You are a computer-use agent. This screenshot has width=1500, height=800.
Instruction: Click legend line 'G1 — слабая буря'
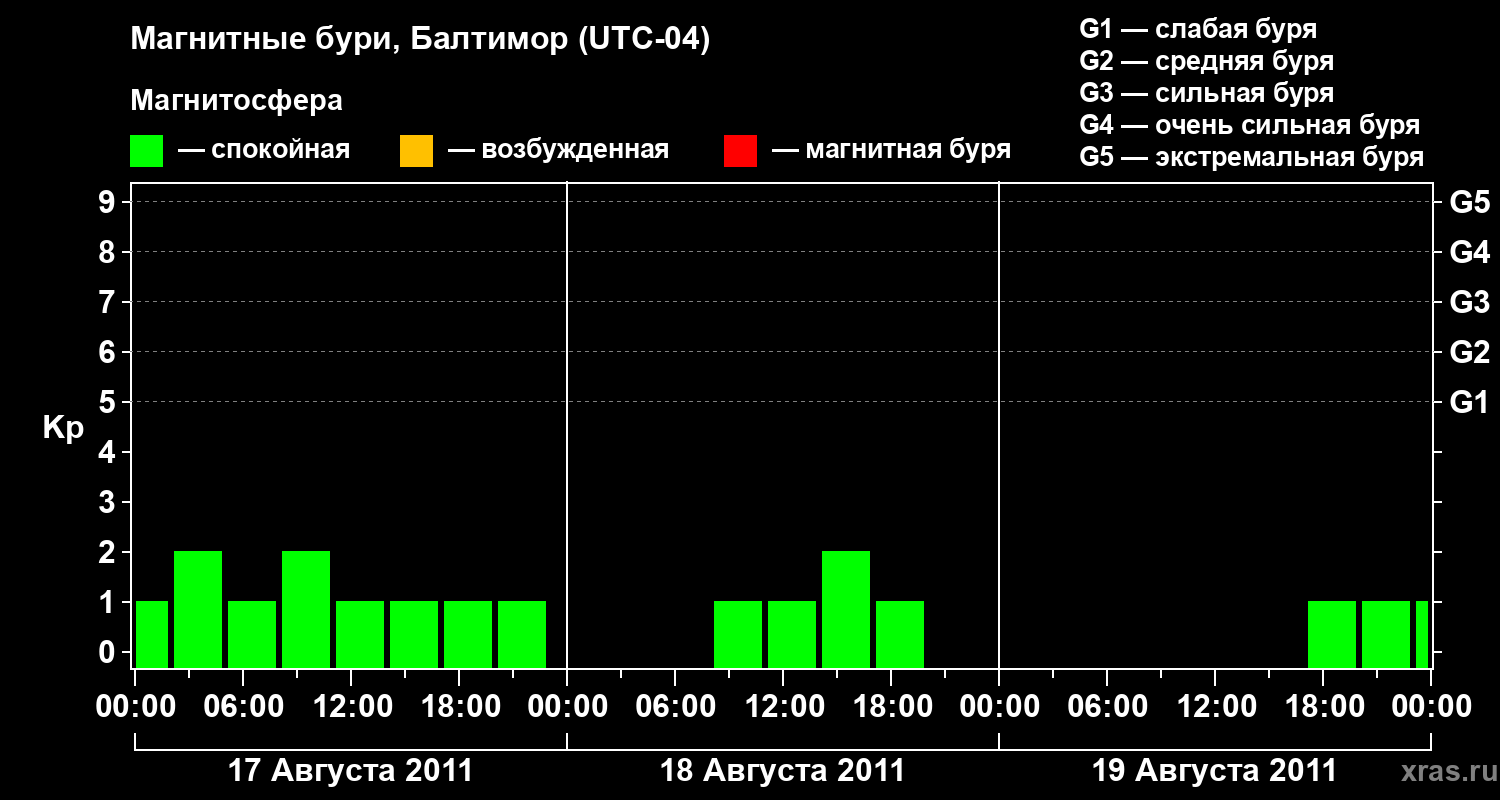[1199, 29]
